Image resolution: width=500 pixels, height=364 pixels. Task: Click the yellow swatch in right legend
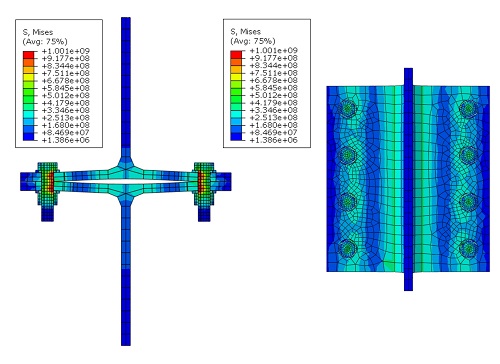(236, 77)
